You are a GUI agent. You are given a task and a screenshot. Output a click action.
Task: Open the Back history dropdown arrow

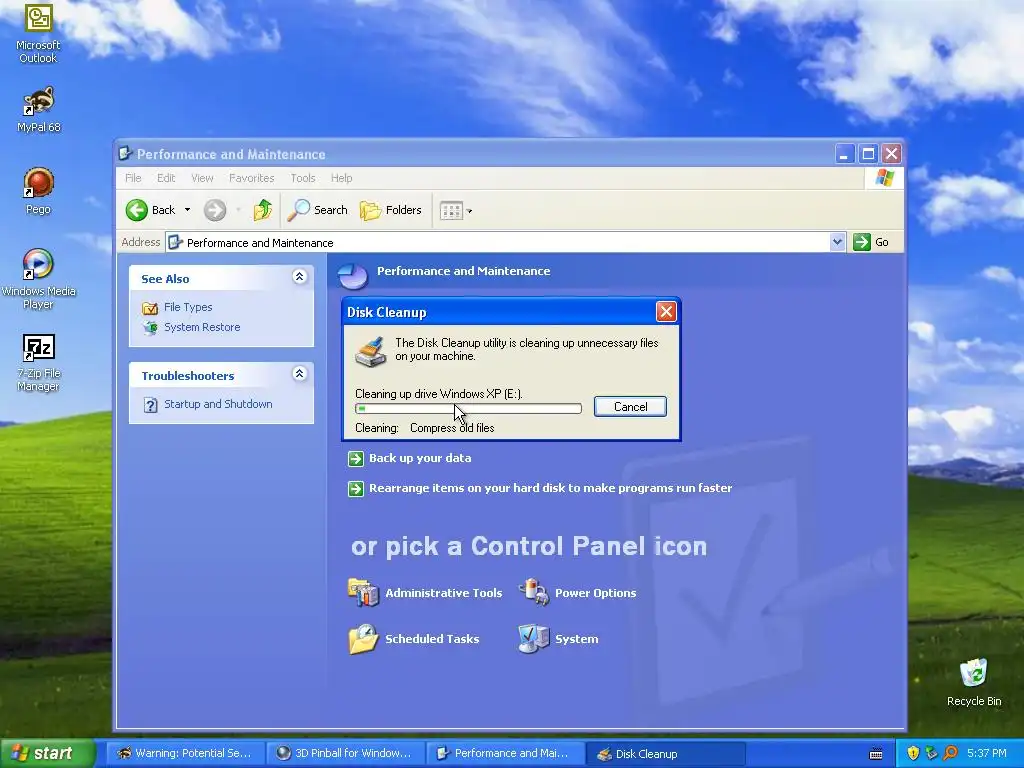pos(187,210)
